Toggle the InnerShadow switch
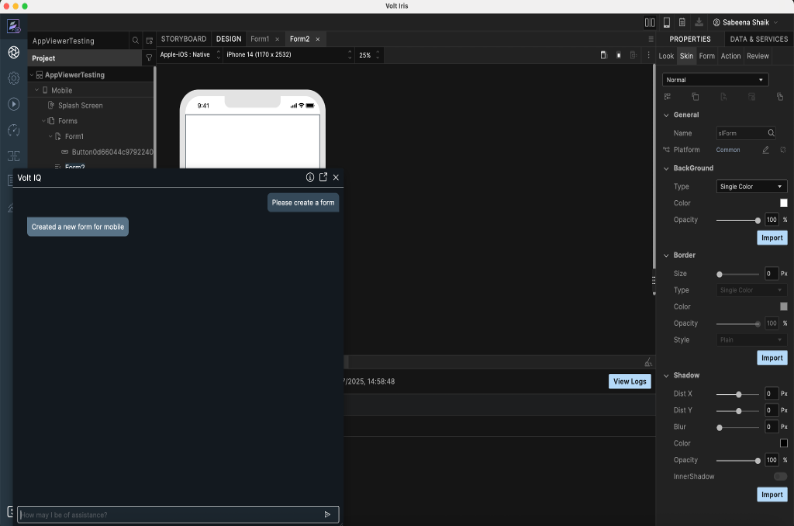 (x=780, y=476)
